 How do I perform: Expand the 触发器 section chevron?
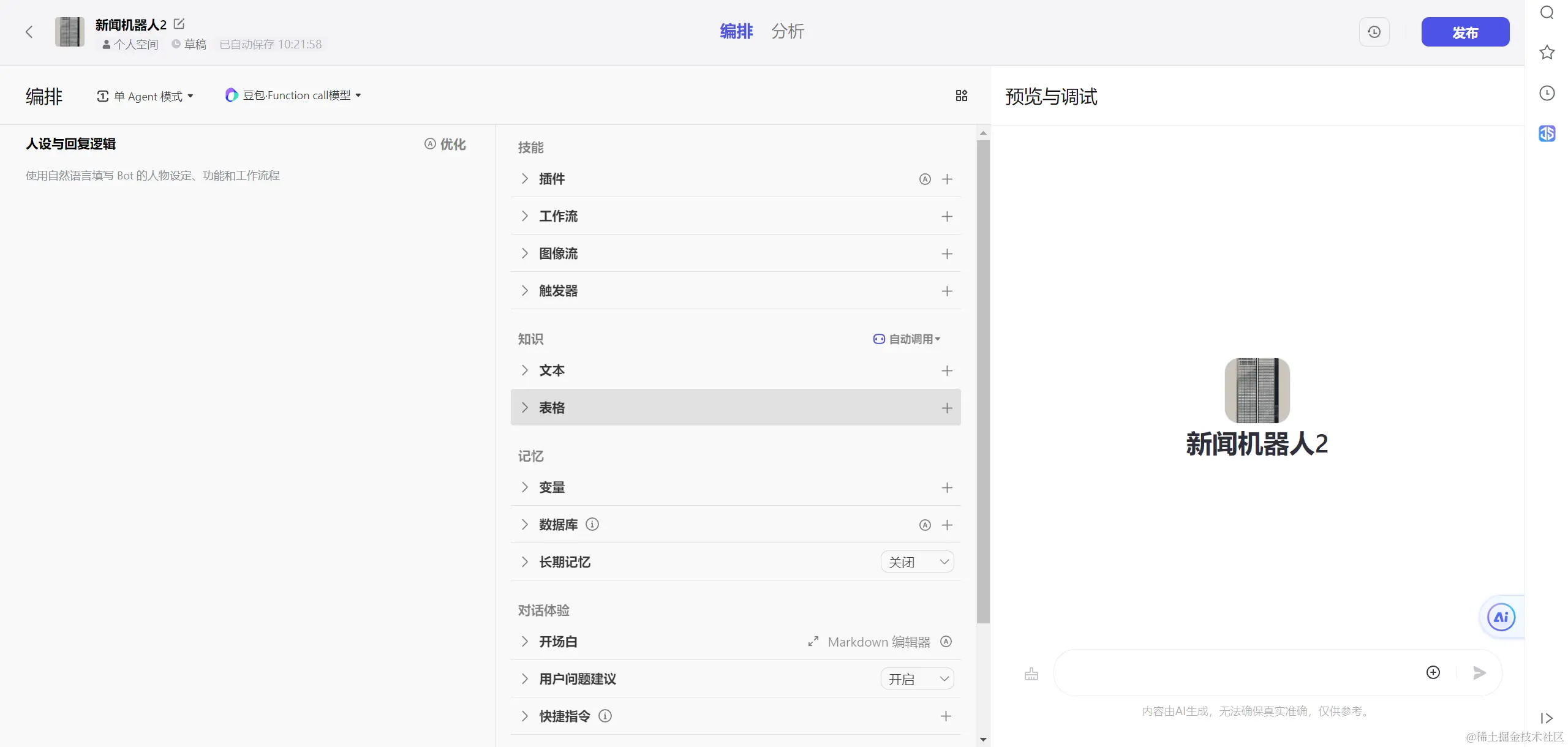(x=524, y=291)
